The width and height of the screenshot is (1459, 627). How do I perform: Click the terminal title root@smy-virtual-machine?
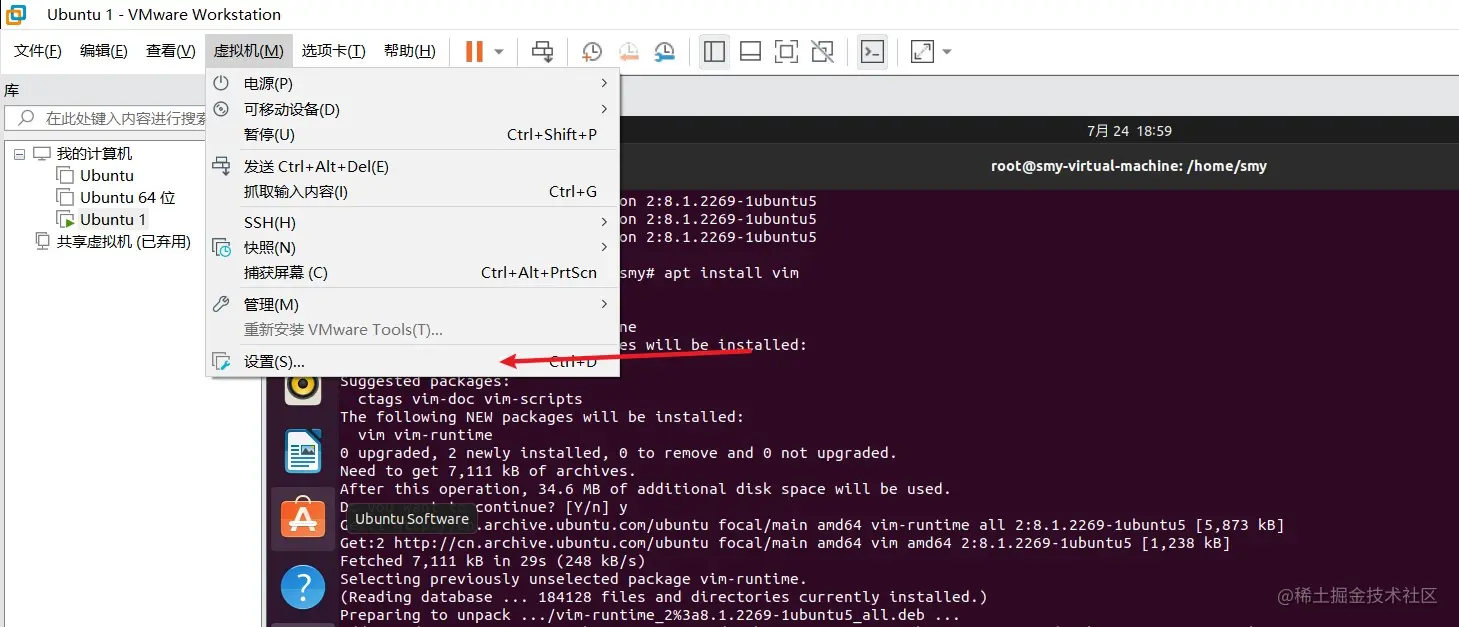1129,166
